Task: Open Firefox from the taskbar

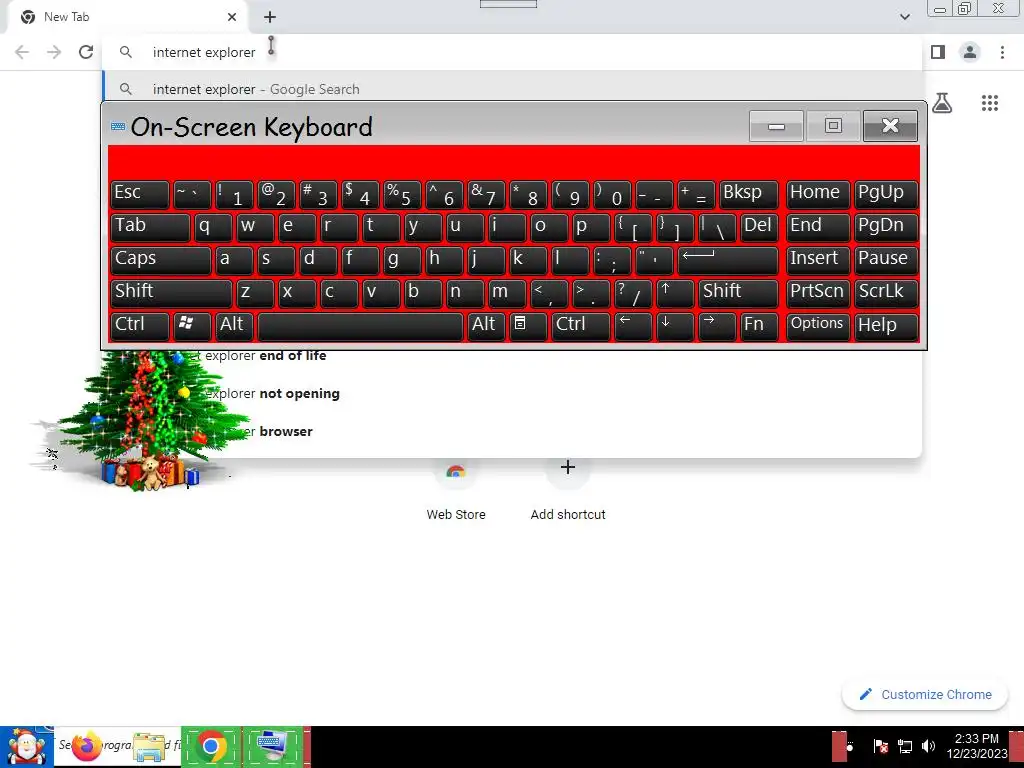Action: pos(86,747)
